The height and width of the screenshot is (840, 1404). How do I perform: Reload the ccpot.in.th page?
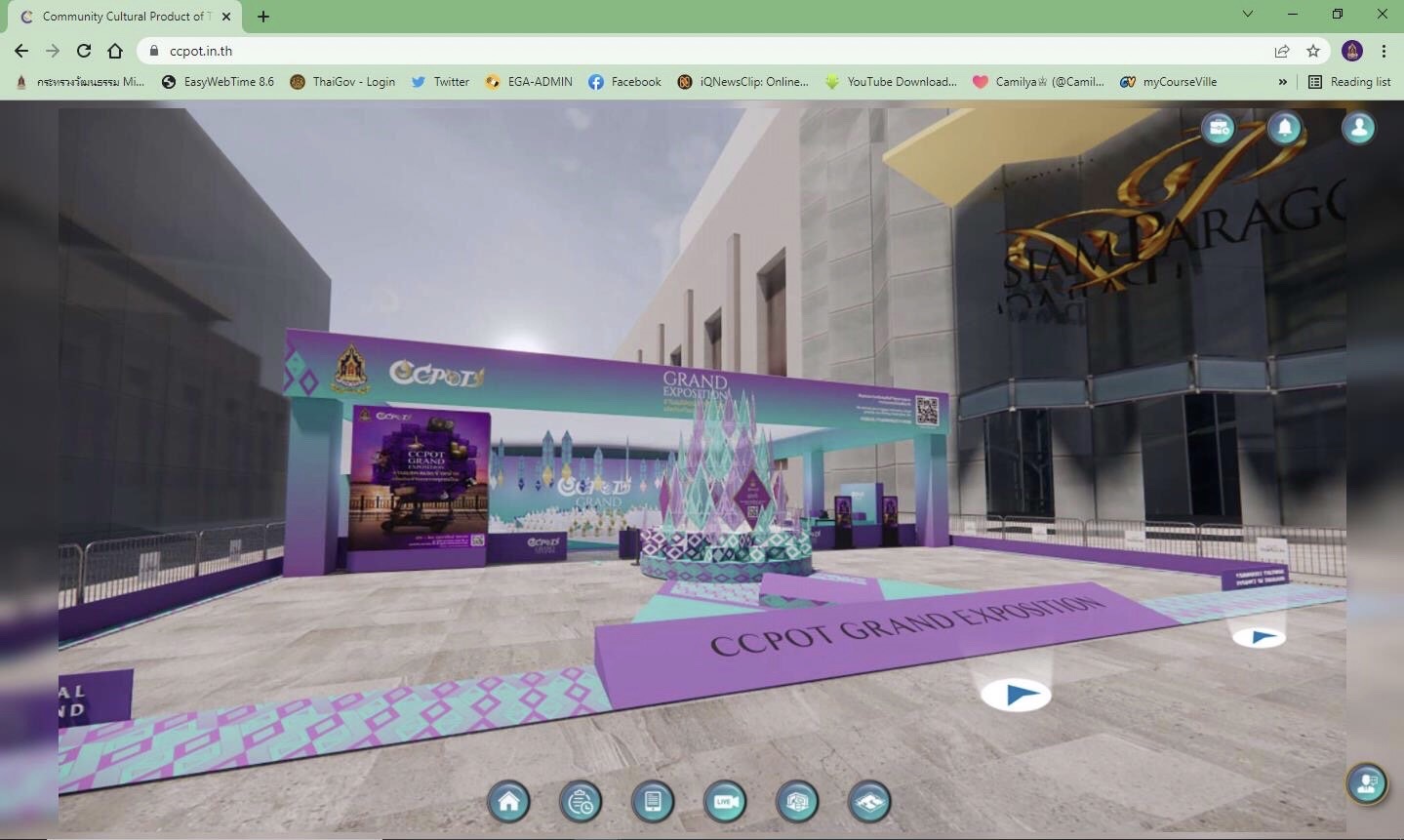(84, 51)
